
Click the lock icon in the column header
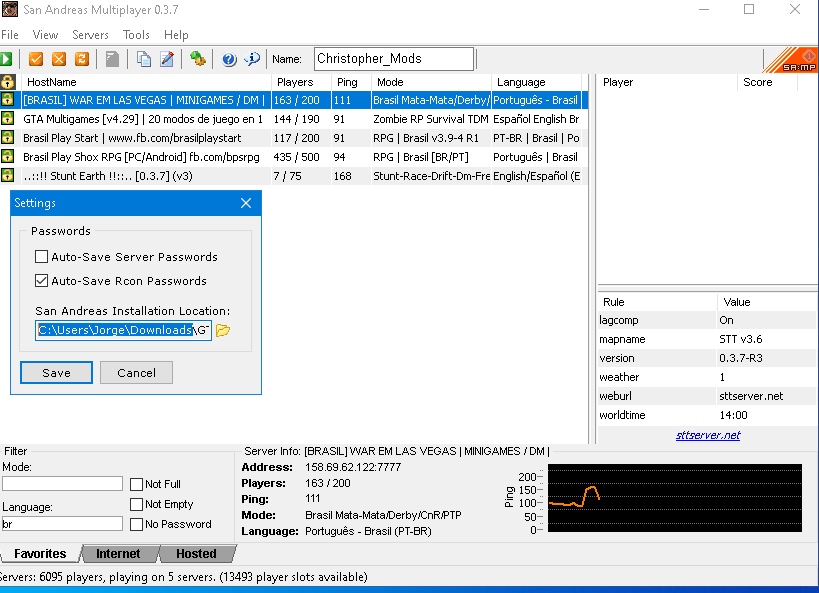(x=7, y=82)
